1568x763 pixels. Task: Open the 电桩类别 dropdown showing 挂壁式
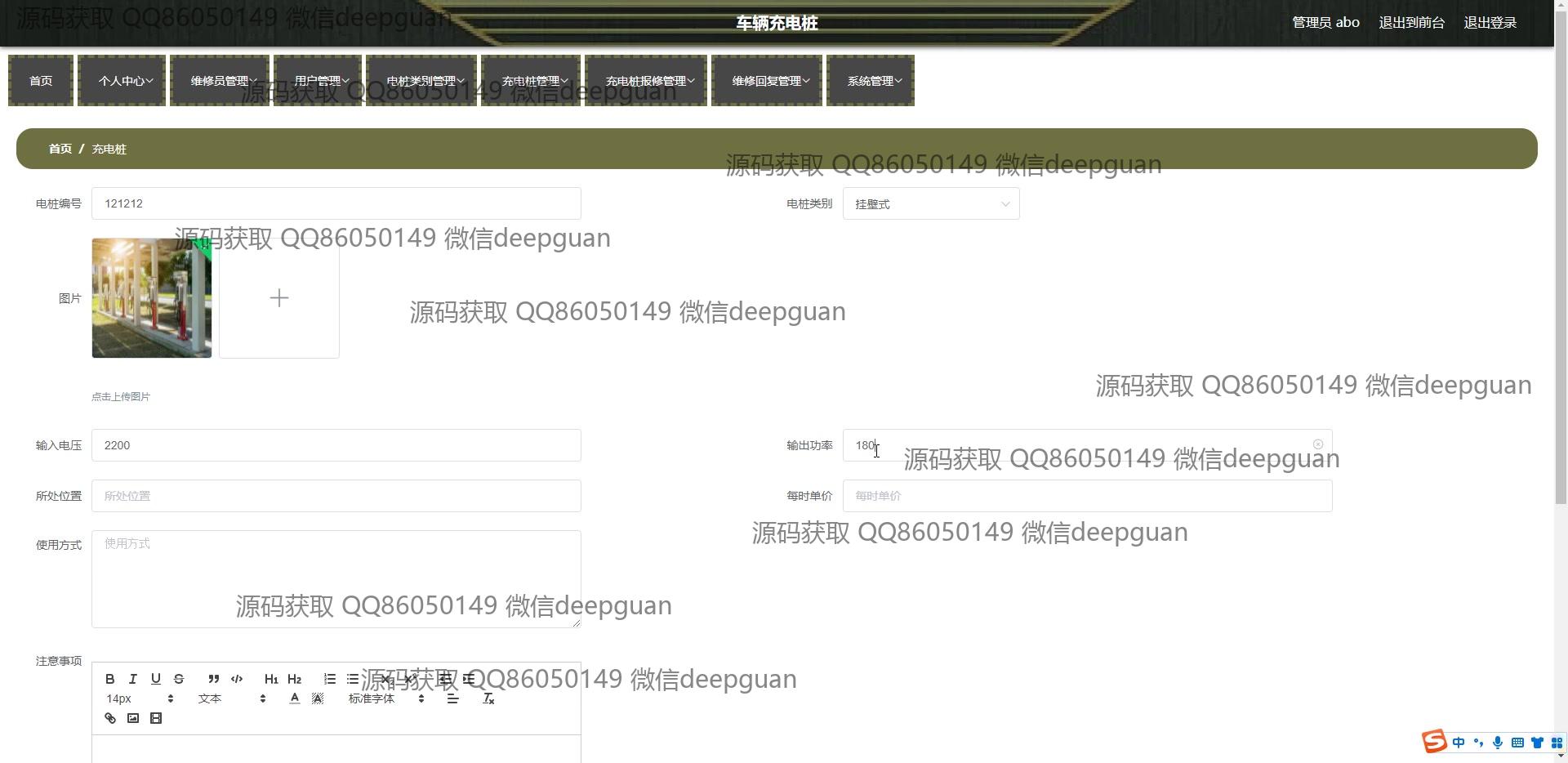click(930, 203)
